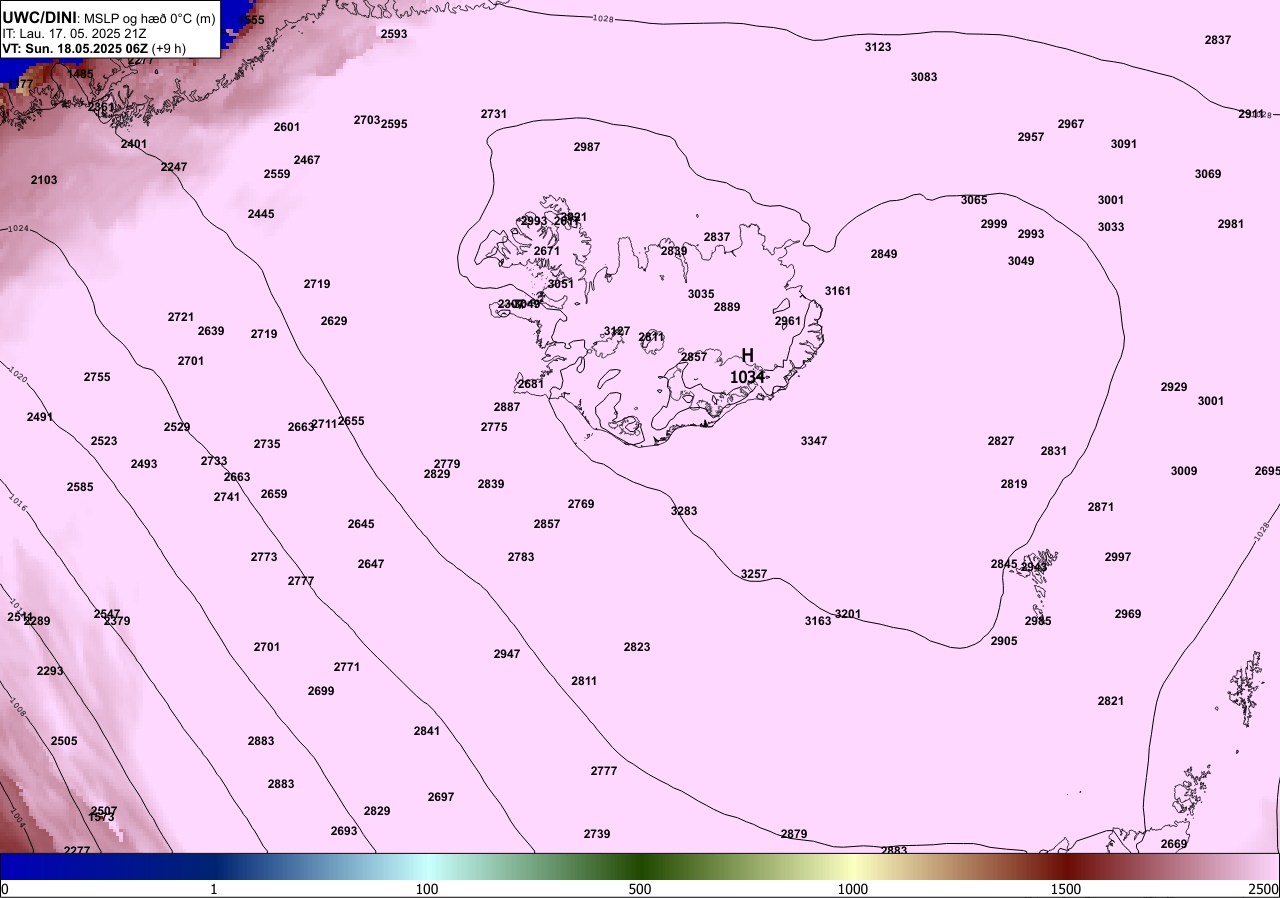
Task: Click the height value 2103
Action: [x=44, y=180]
